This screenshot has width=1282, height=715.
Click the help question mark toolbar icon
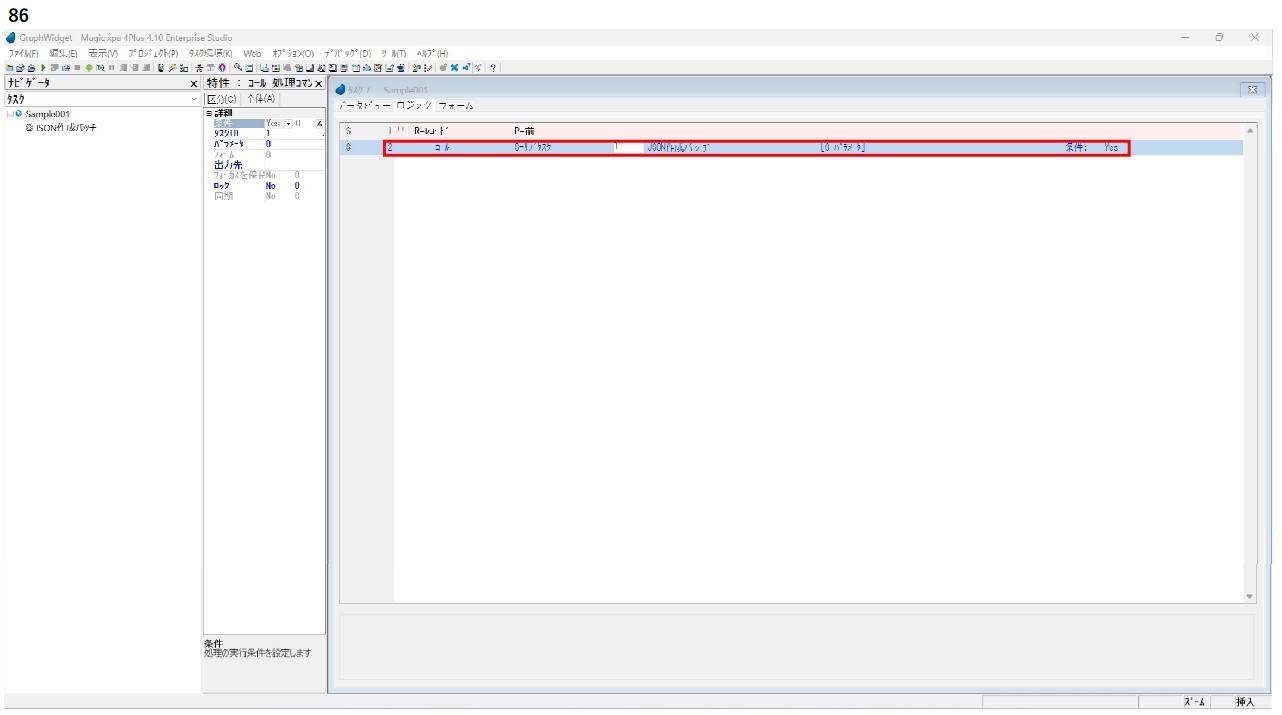(493, 68)
